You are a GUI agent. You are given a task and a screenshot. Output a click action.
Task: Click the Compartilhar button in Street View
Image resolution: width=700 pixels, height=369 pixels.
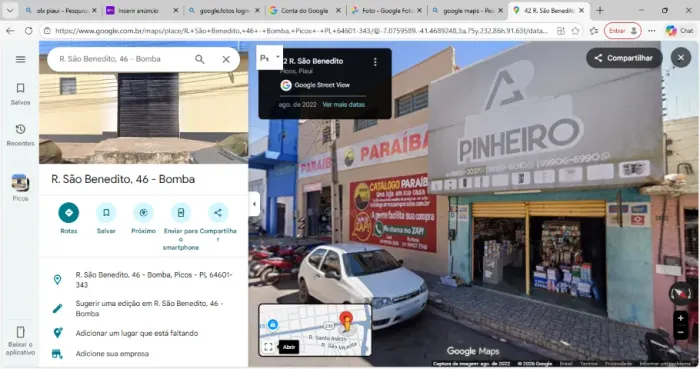click(x=624, y=58)
